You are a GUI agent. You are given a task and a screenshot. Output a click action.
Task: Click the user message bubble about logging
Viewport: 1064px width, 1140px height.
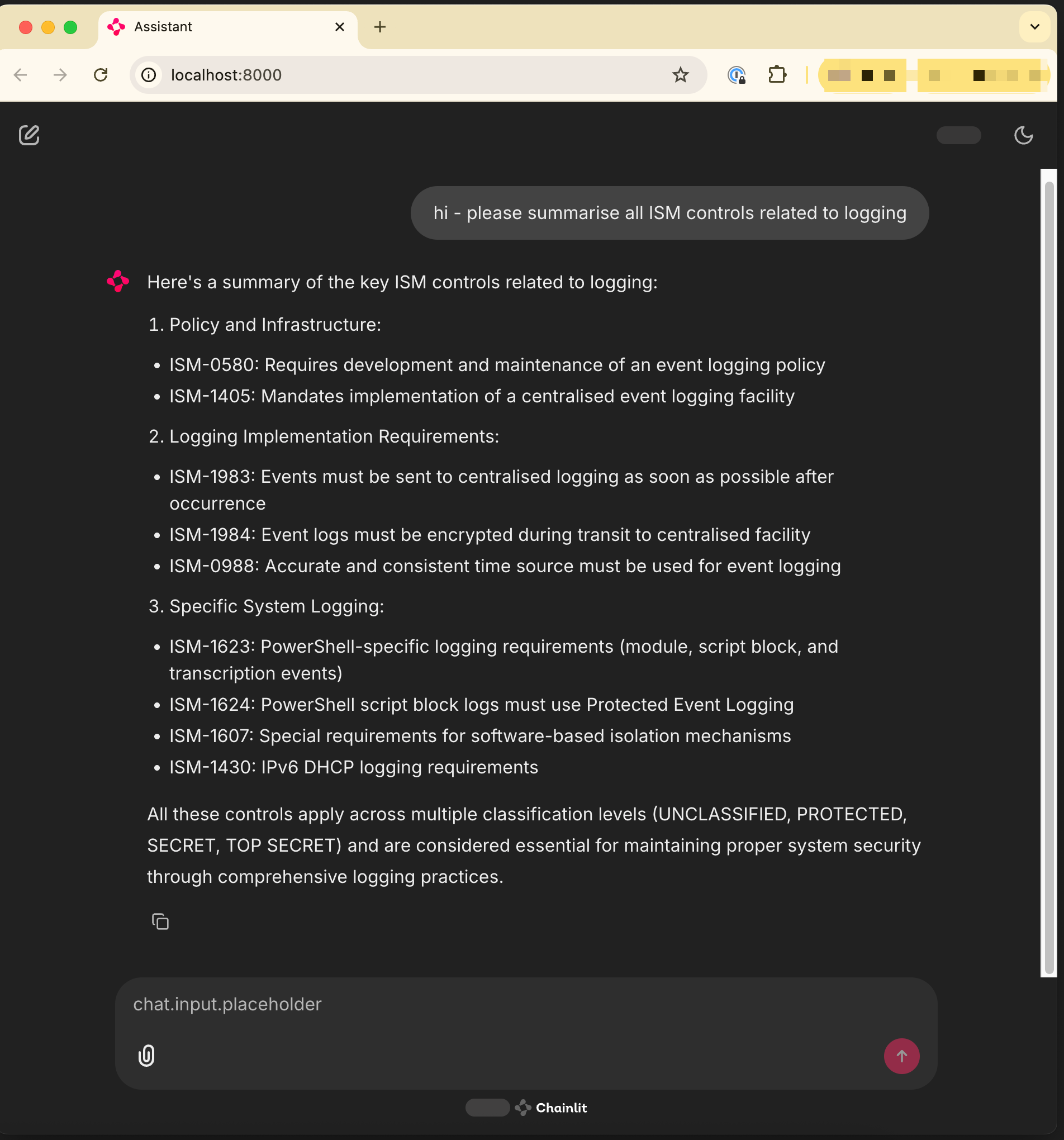[669, 213]
